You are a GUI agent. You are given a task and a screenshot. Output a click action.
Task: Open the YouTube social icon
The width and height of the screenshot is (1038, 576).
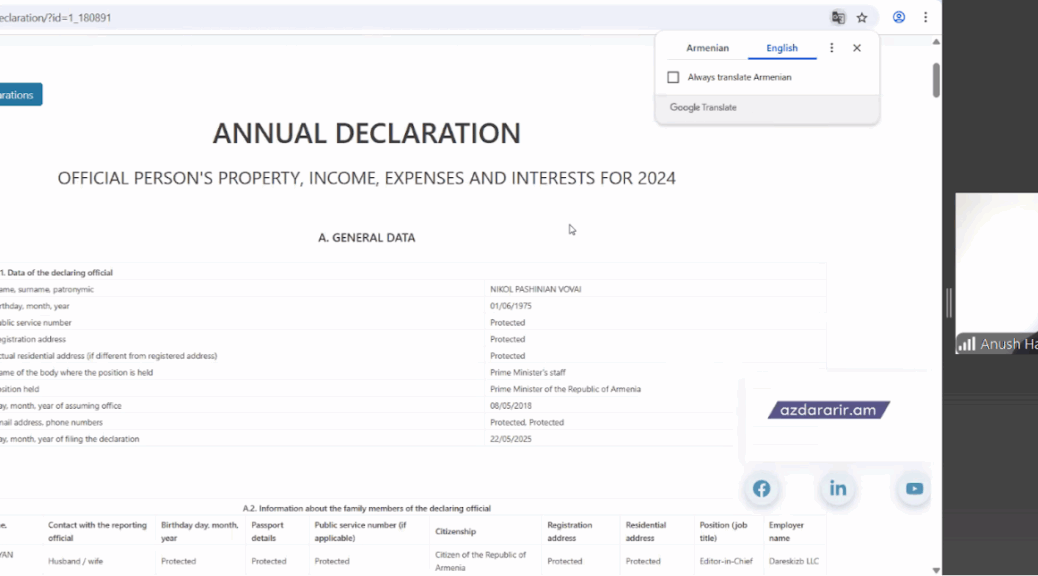pos(914,489)
